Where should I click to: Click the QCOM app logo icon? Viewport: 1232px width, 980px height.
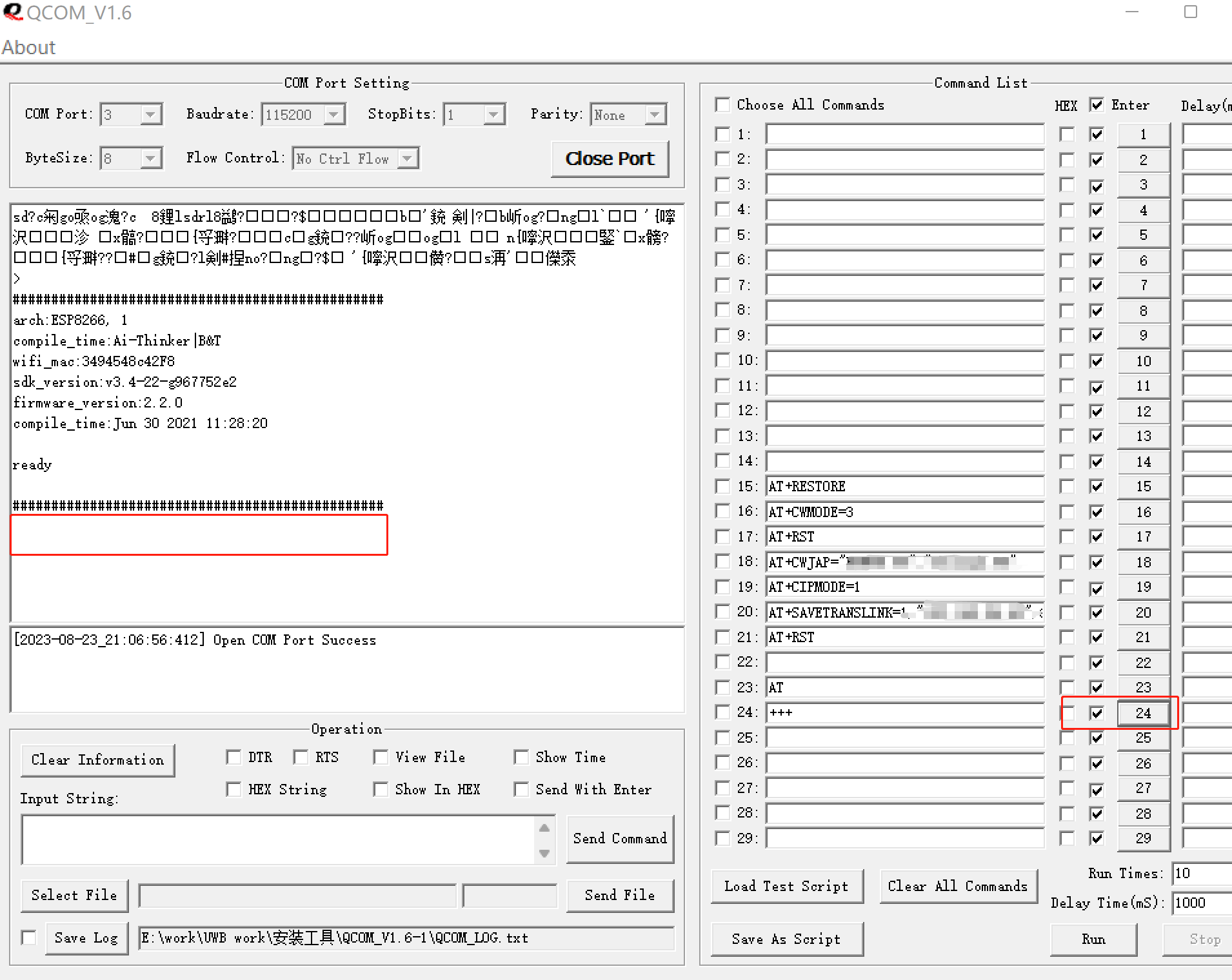pos(13,12)
